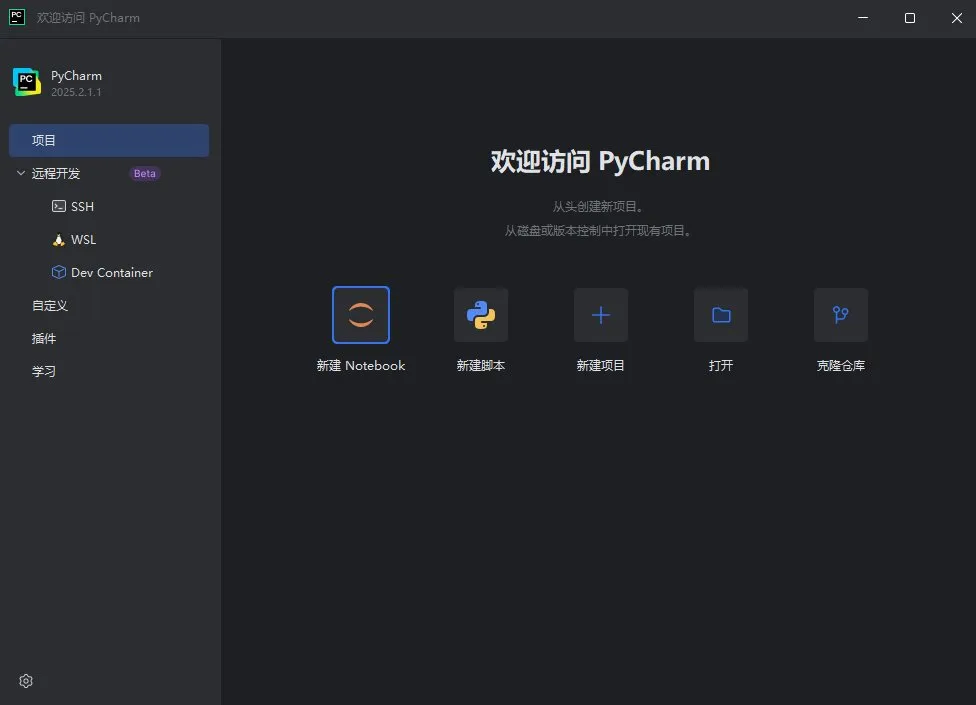The image size is (976, 705).
Task: Click the 打开 label
Action: point(721,365)
